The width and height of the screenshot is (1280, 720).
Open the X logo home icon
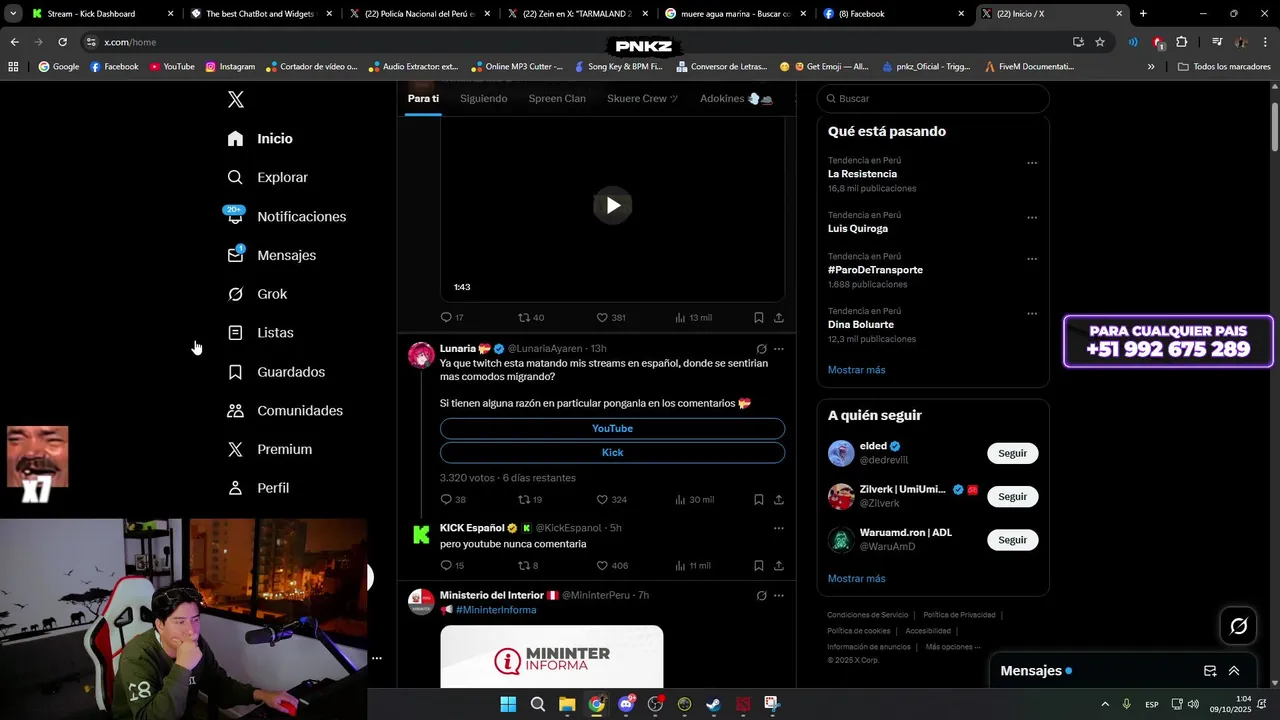tap(235, 99)
